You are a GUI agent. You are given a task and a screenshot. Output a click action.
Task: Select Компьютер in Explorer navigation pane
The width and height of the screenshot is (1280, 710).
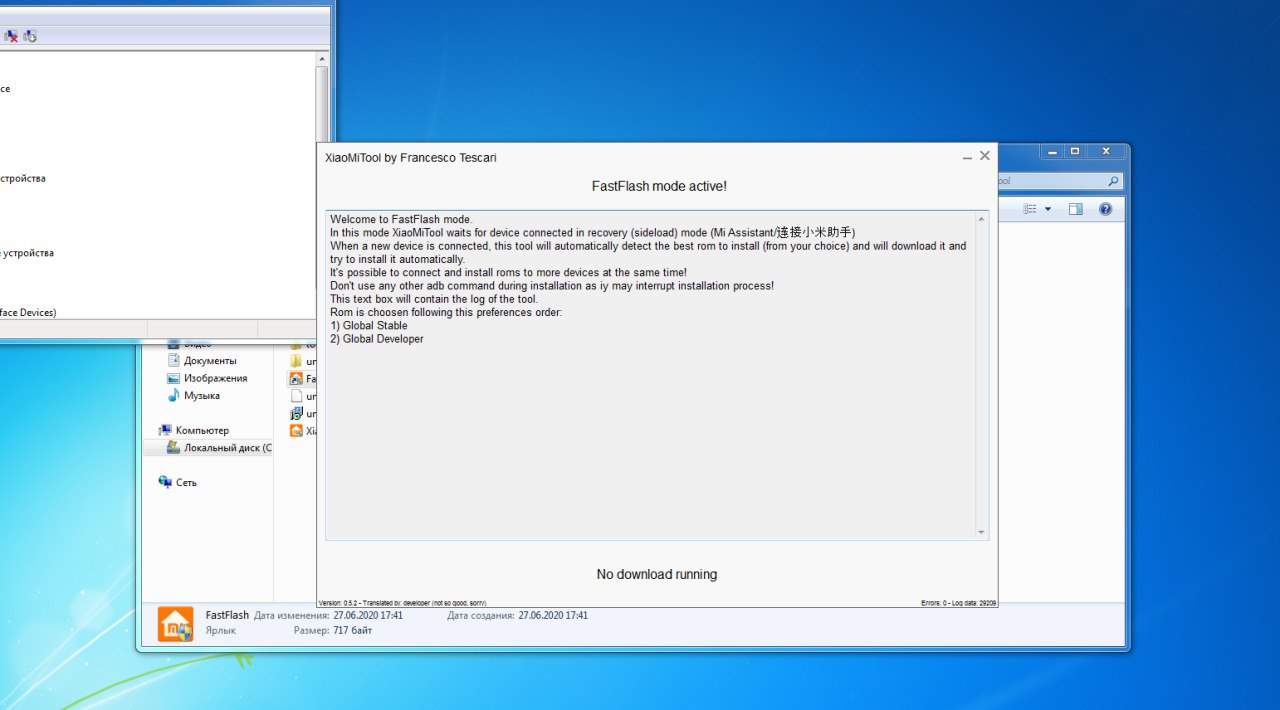202,430
